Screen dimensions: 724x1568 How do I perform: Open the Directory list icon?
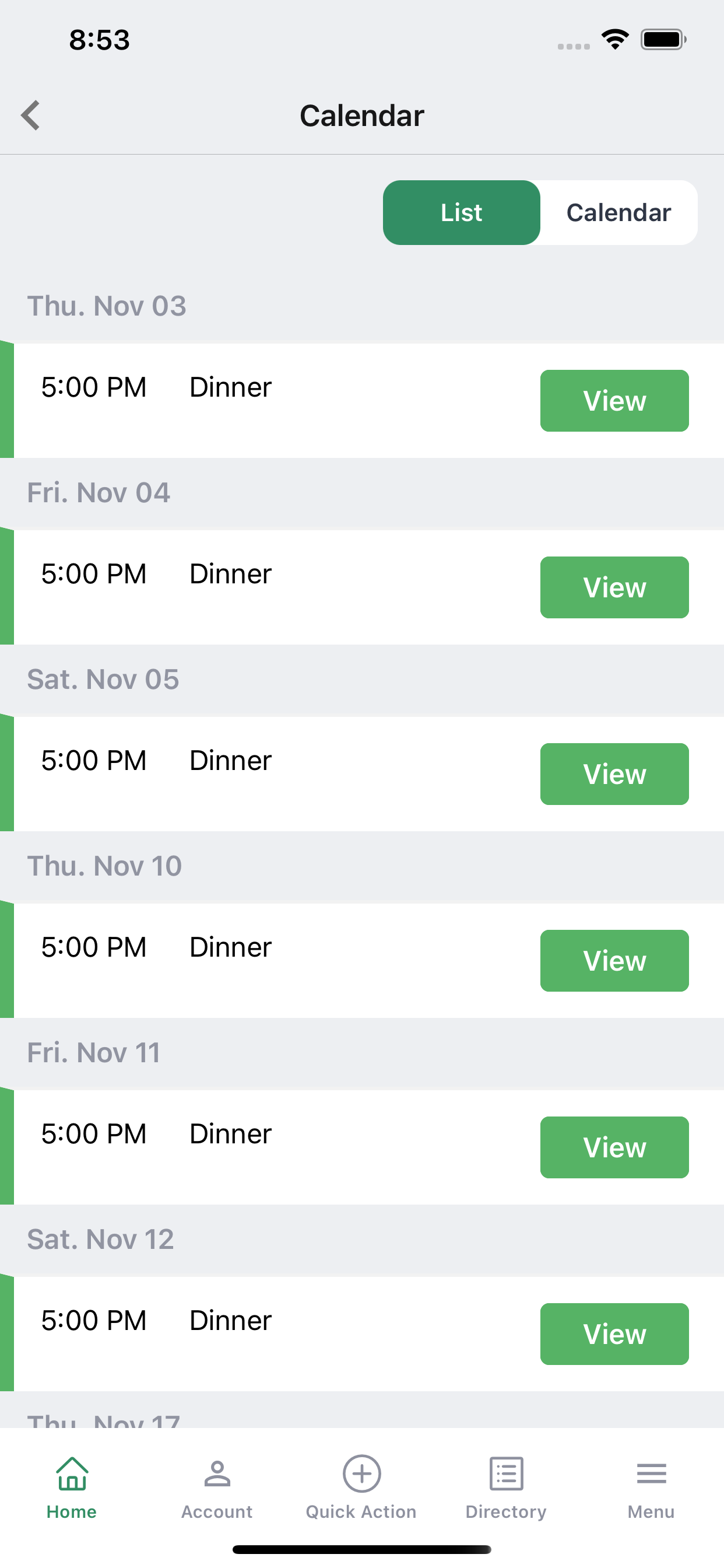click(x=506, y=1473)
